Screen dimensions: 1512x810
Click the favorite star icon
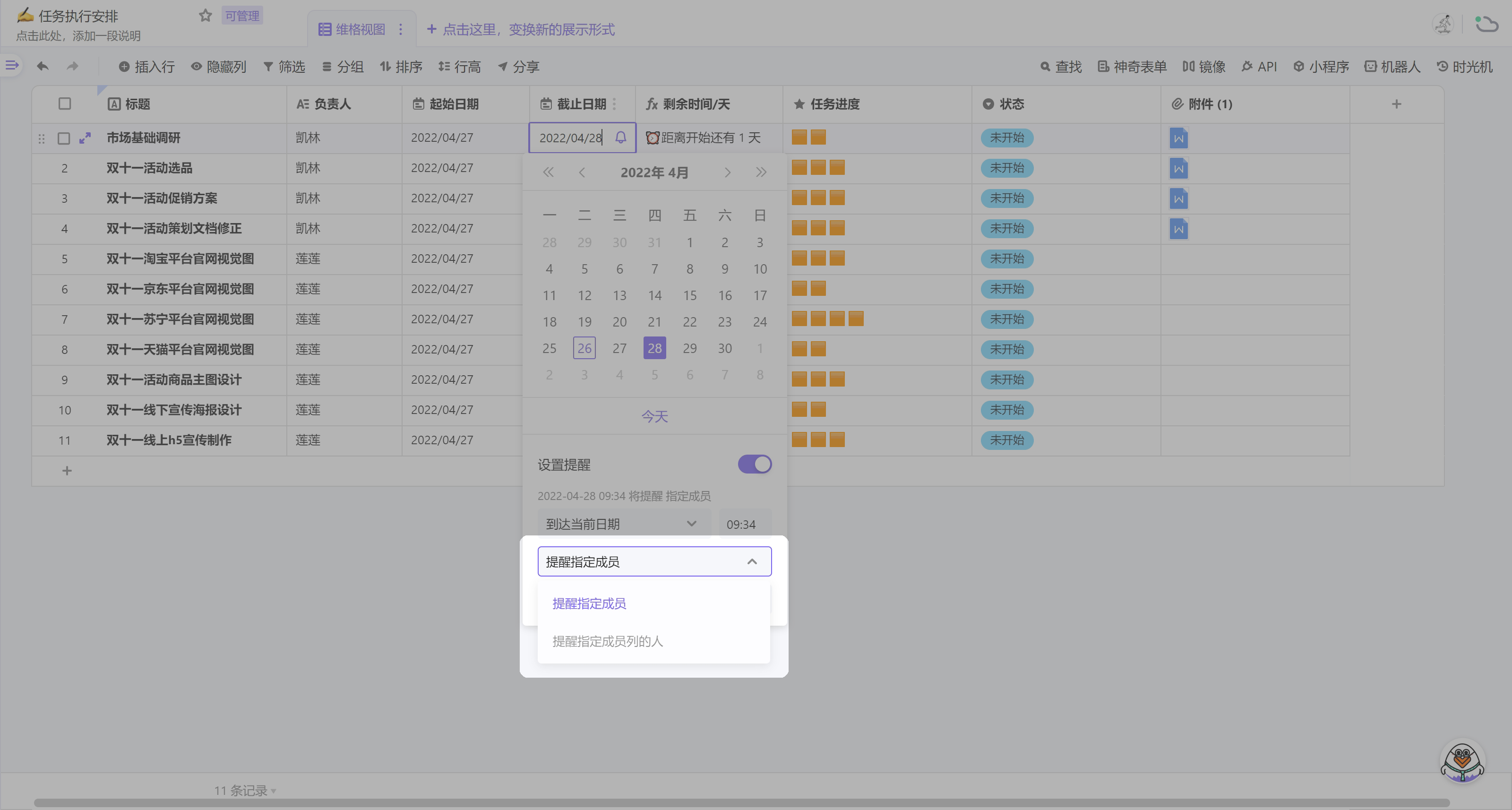(x=205, y=16)
